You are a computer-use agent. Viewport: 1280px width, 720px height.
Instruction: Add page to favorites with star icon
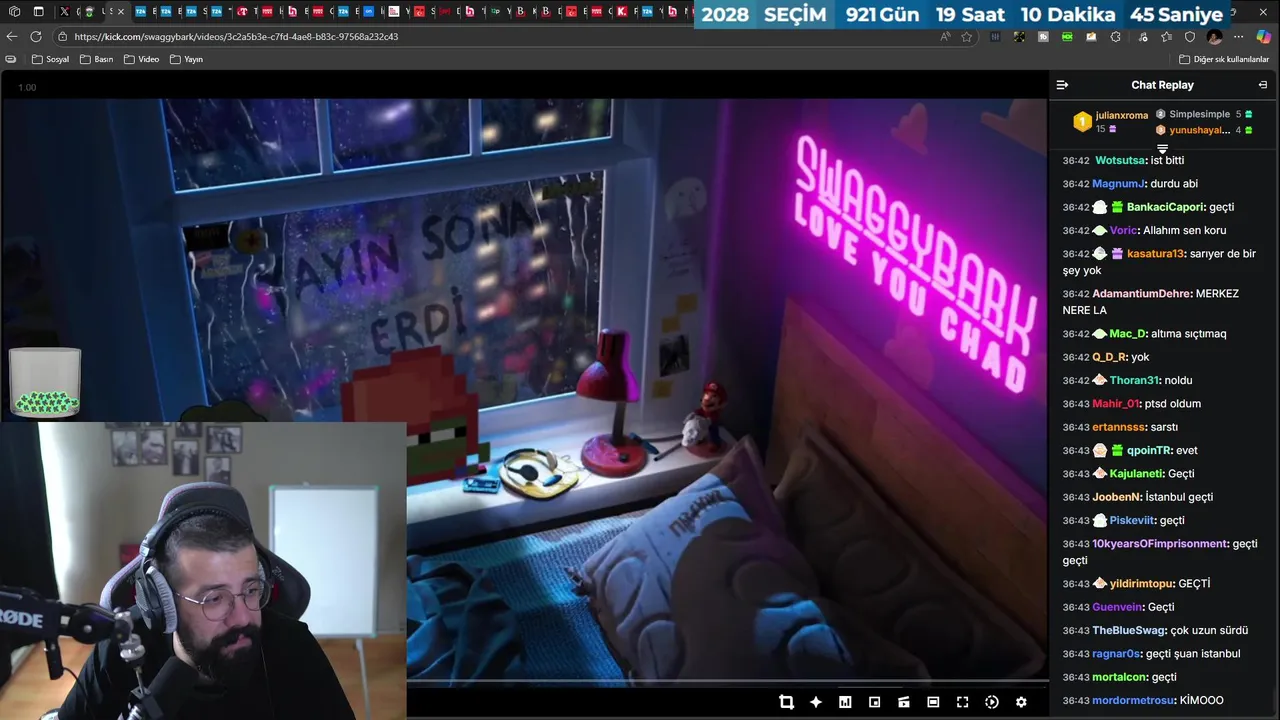click(x=967, y=36)
